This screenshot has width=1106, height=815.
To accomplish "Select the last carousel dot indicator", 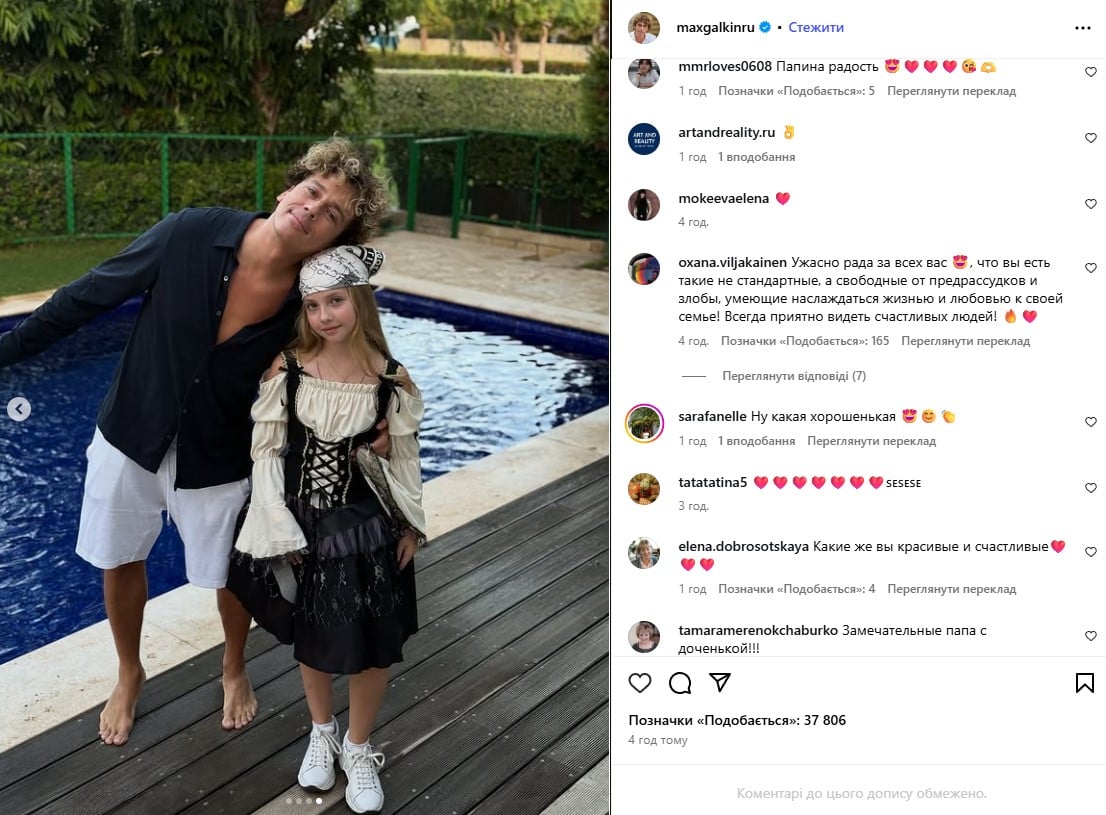I will 319,801.
